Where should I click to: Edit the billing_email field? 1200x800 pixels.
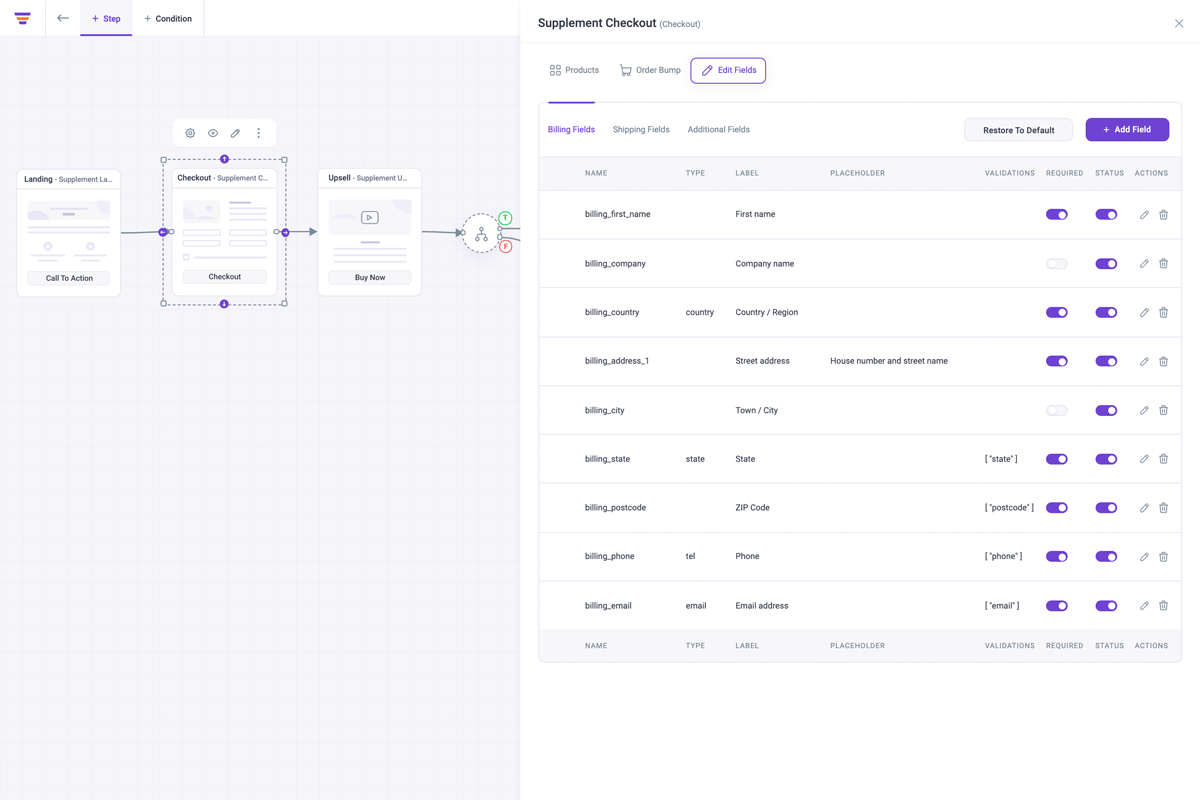[1144, 606]
